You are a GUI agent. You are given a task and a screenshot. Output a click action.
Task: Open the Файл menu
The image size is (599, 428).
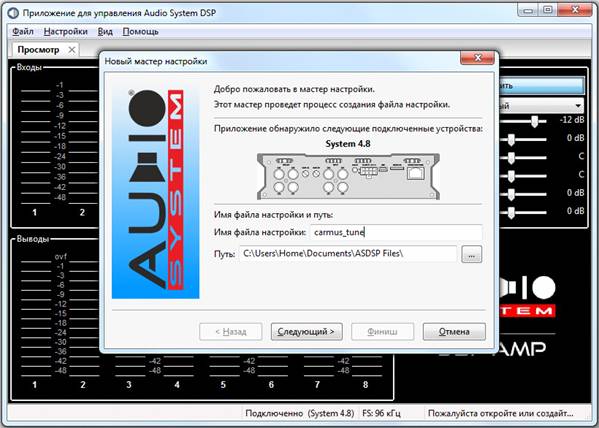click(x=23, y=32)
